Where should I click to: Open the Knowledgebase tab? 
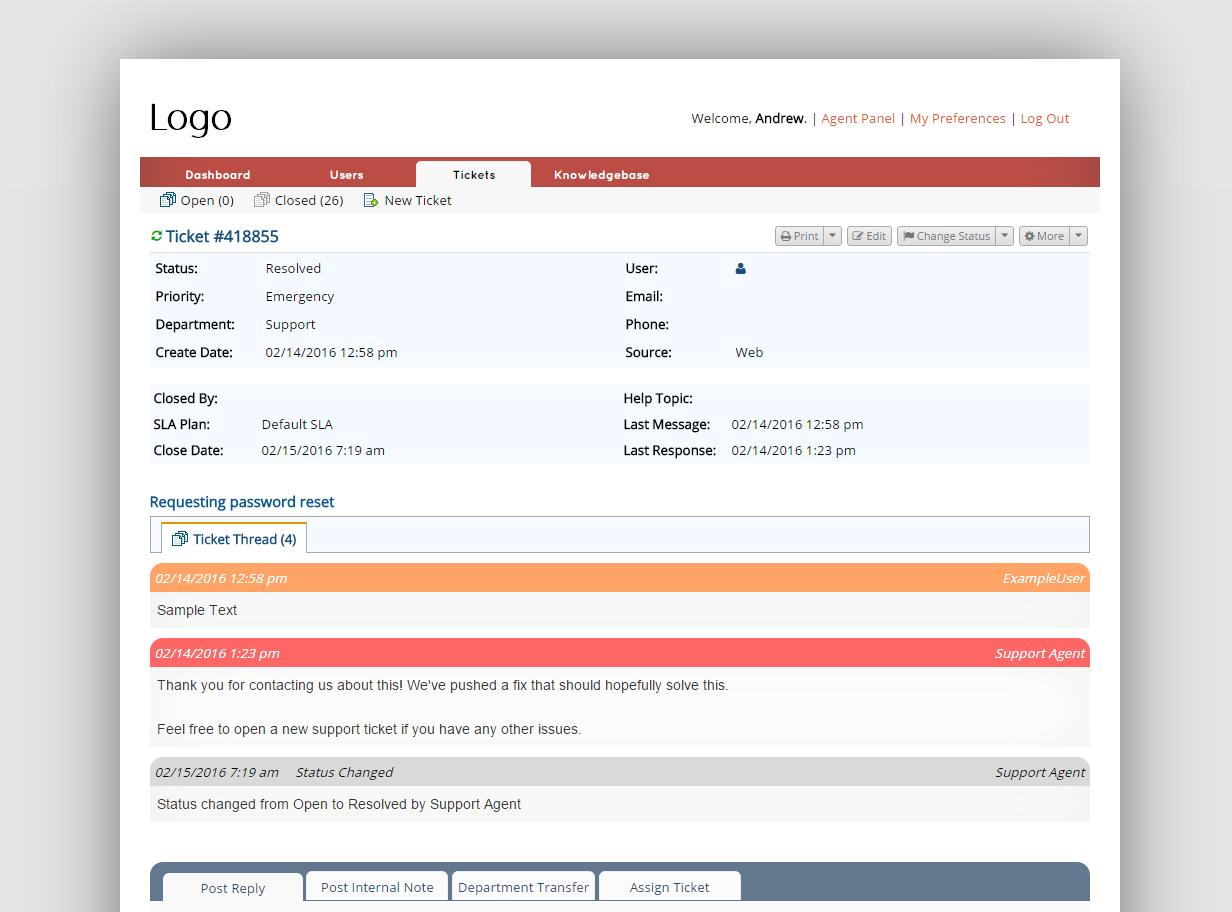(x=602, y=175)
